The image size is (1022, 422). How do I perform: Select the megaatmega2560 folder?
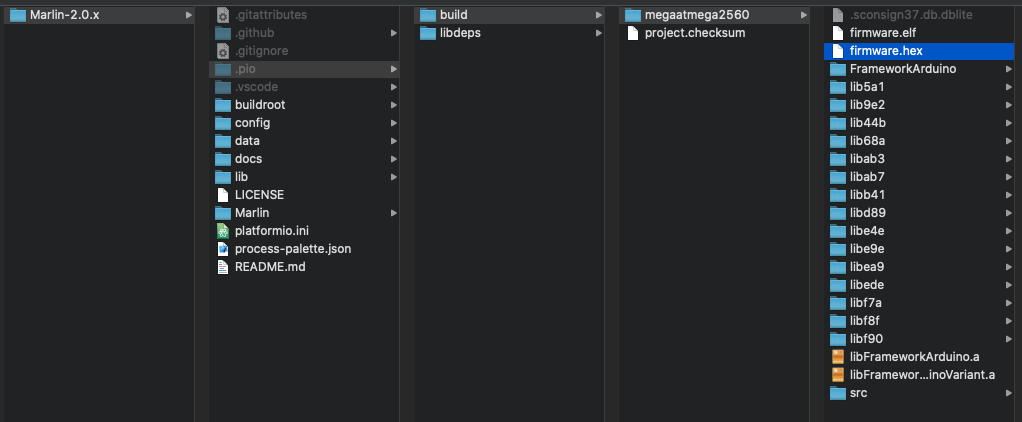click(x=714, y=15)
